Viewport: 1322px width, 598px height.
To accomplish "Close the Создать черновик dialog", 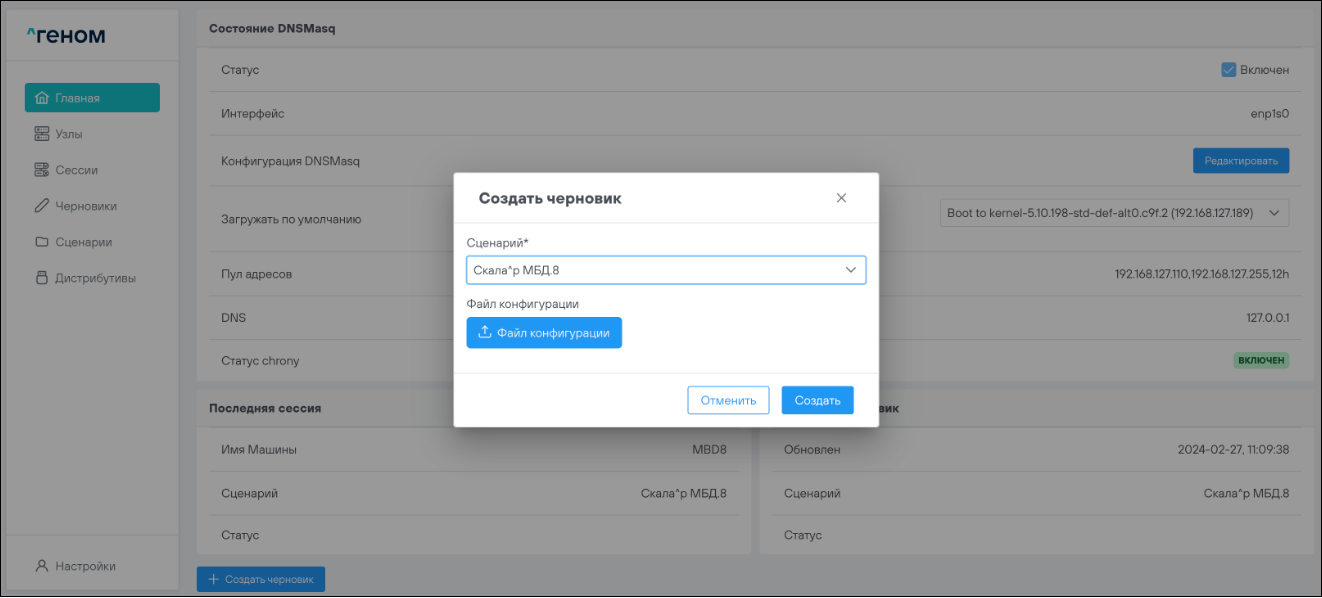I will pos(841,198).
